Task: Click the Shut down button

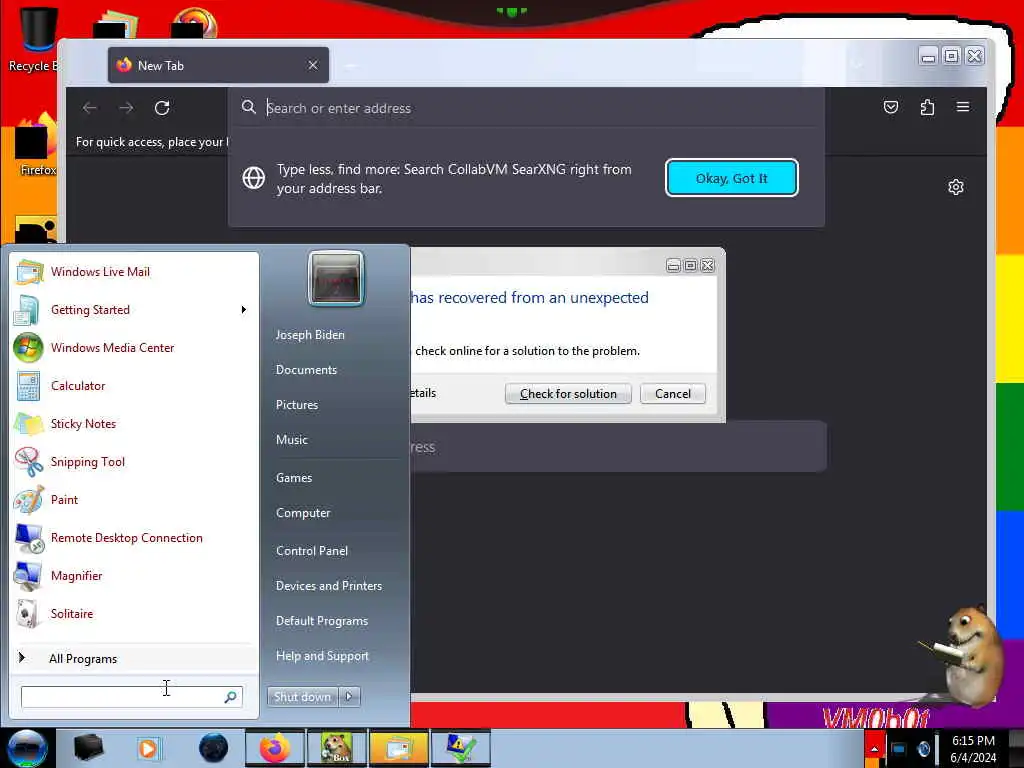Action: (x=302, y=697)
